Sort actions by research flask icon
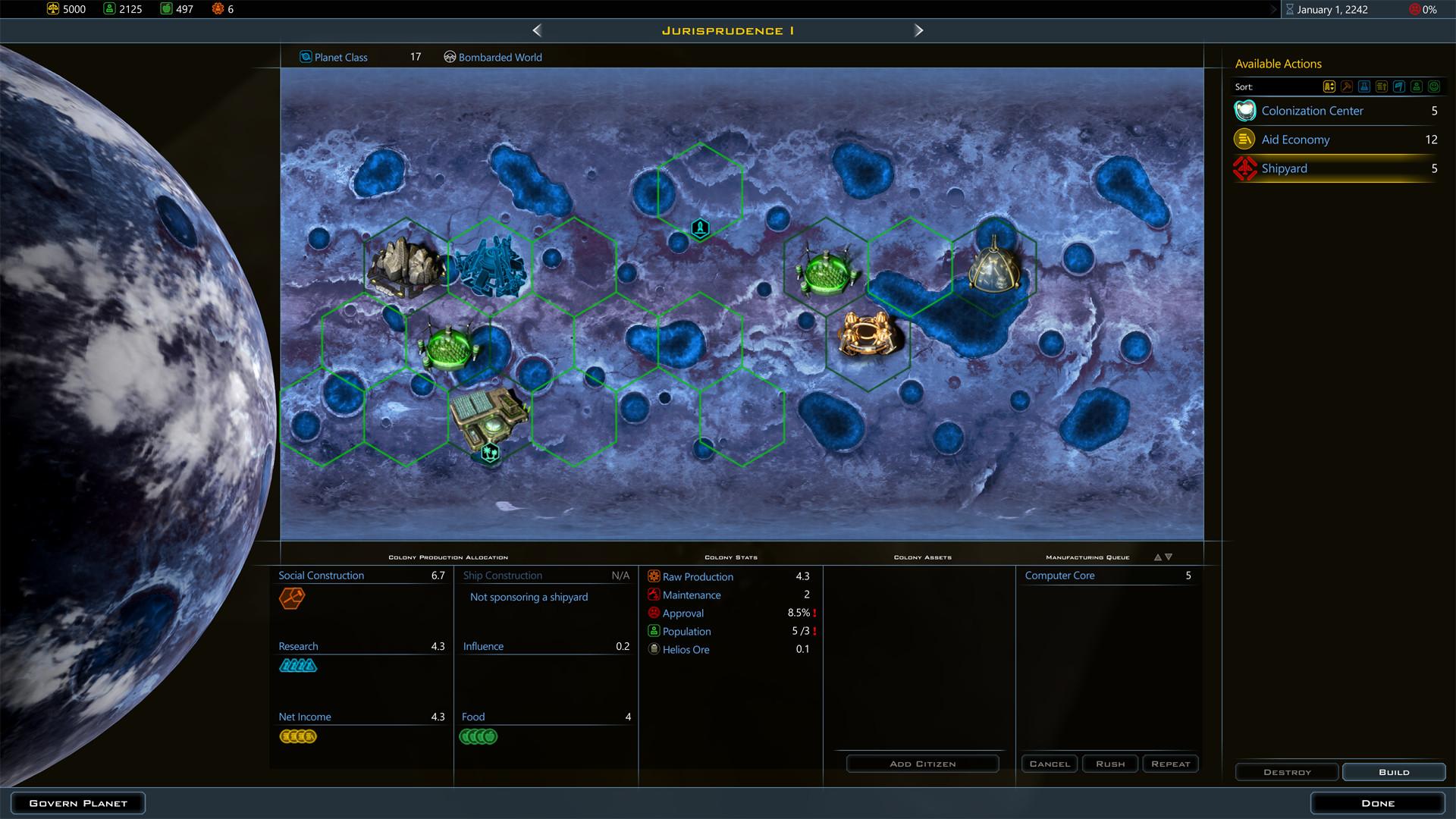1456x819 pixels. tap(1364, 86)
